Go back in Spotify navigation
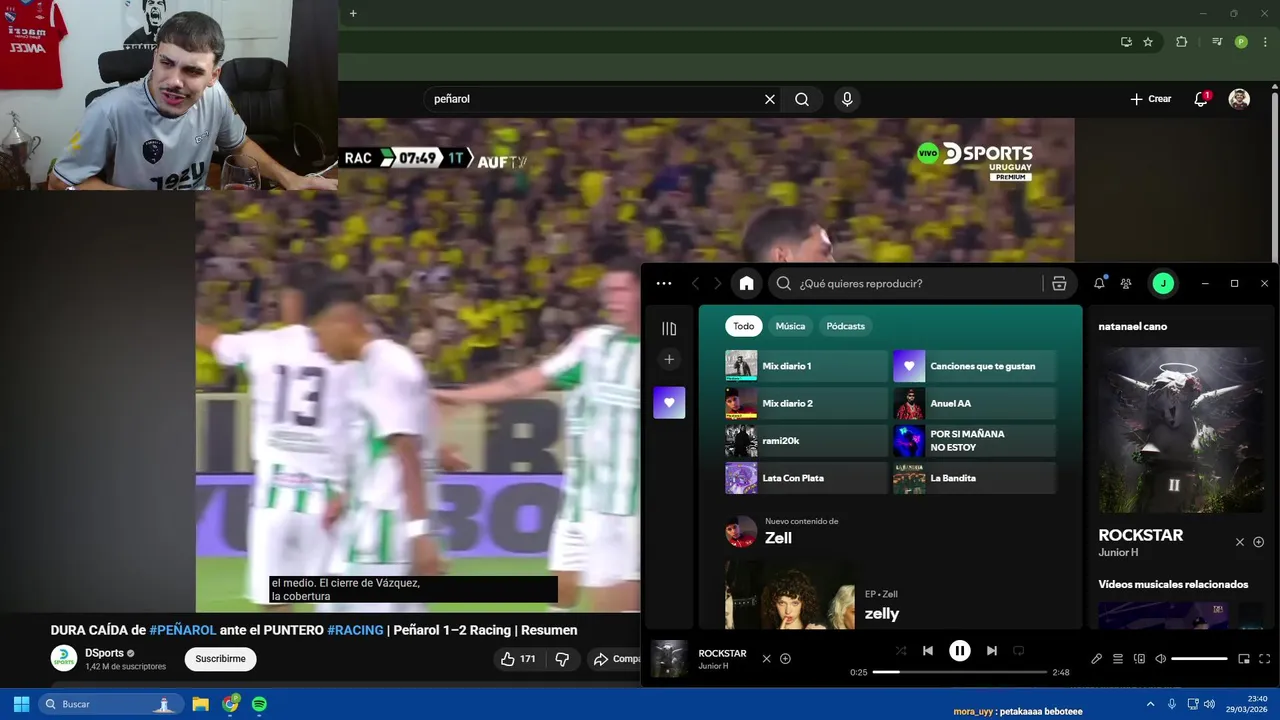 tap(696, 284)
